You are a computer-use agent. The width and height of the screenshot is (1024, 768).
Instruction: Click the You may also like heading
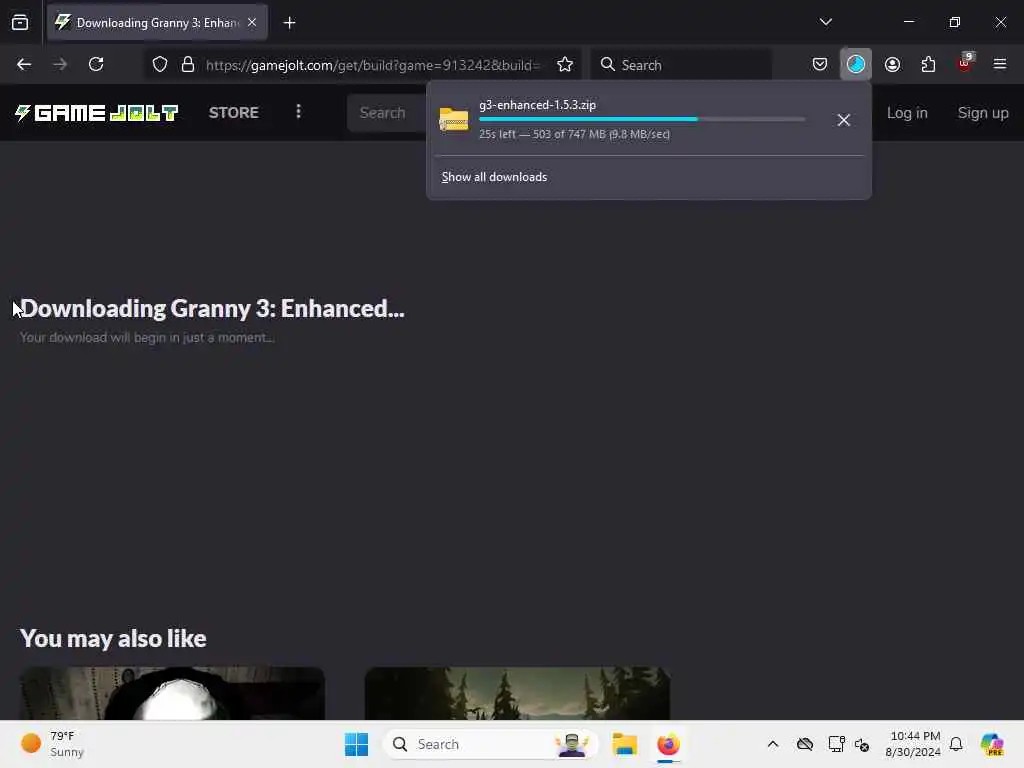113,638
